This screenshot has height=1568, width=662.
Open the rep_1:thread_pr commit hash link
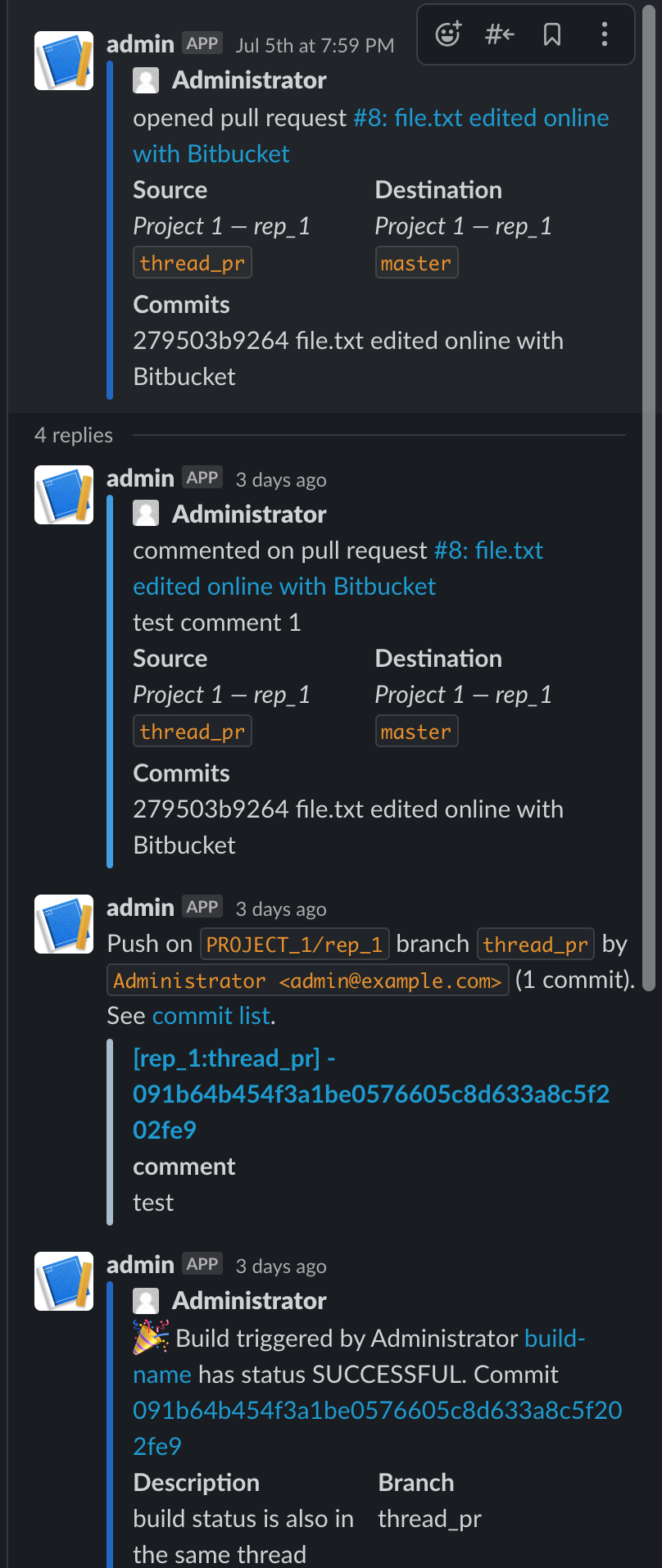[370, 1094]
